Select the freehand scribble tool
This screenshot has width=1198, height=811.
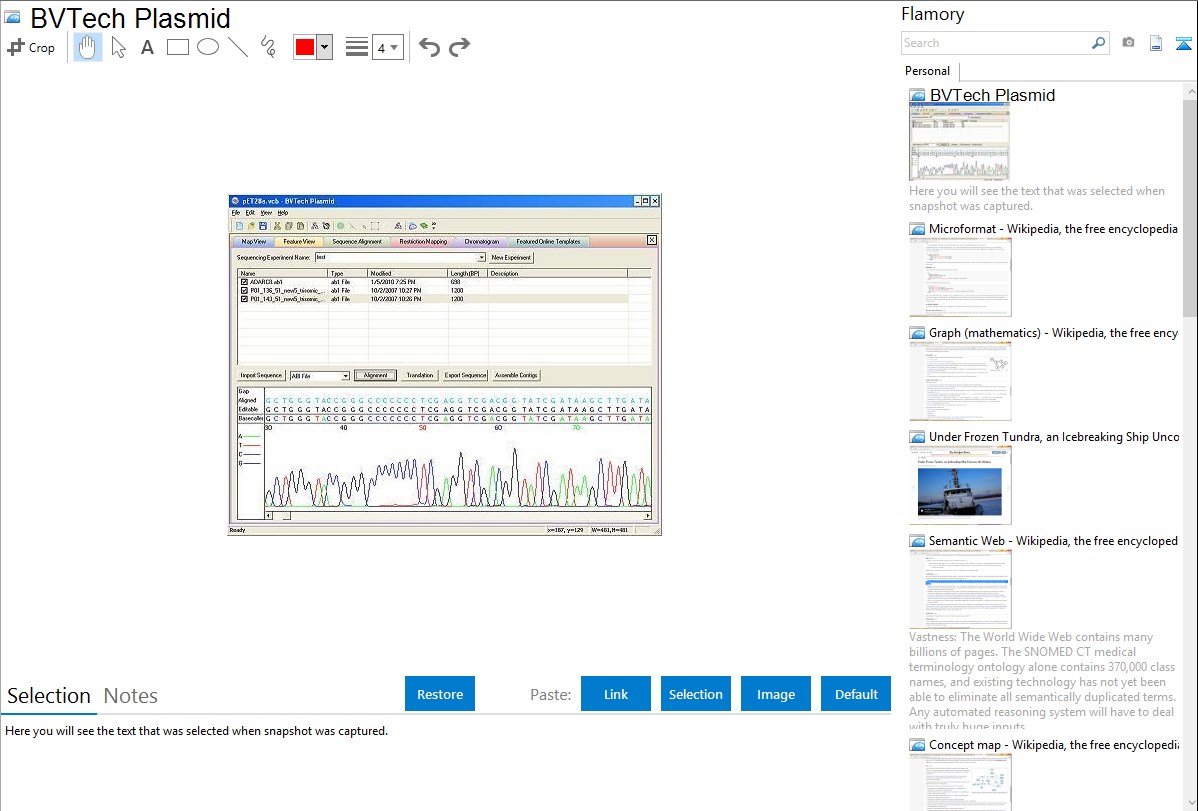(268, 47)
